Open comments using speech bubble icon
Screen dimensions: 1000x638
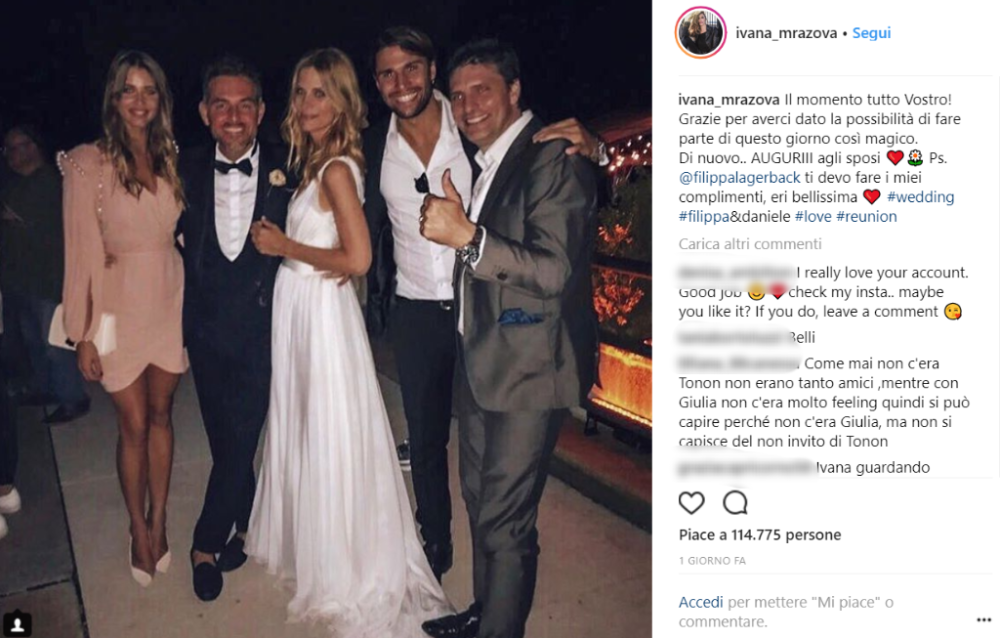(735, 503)
